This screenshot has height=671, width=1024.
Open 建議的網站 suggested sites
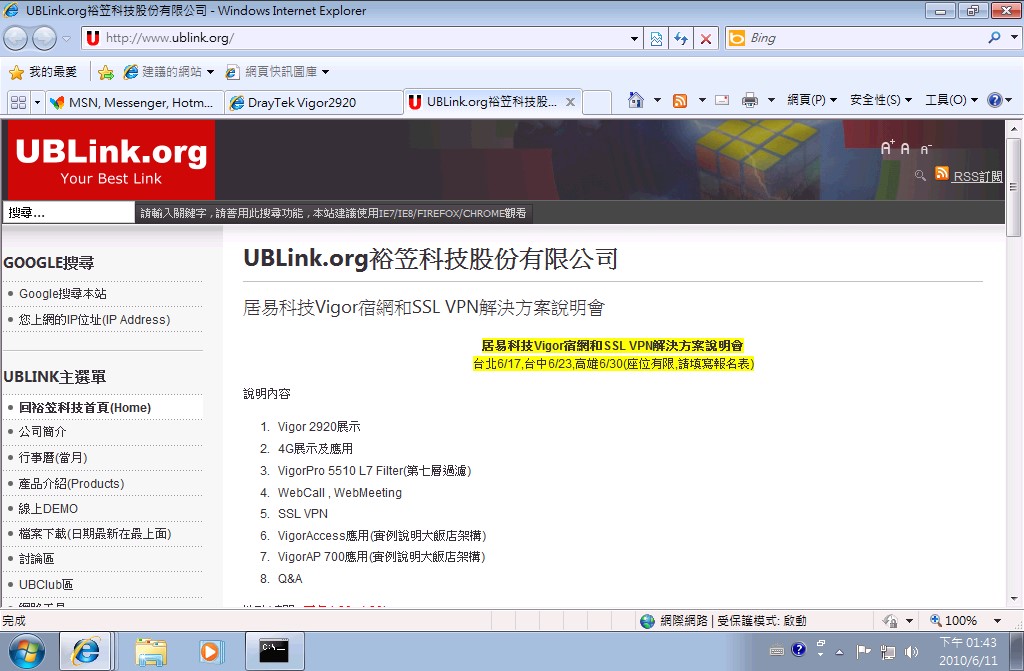[x=169, y=72]
